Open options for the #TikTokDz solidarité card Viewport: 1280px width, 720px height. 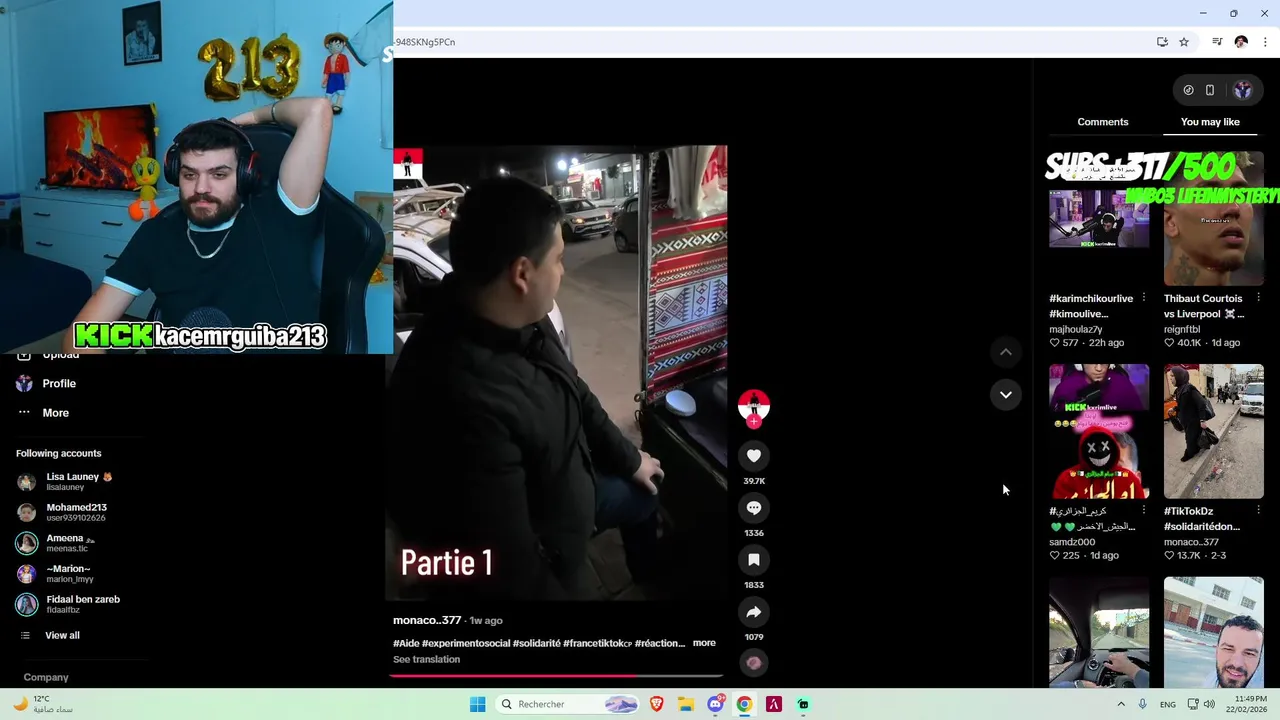pos(1258,510)
